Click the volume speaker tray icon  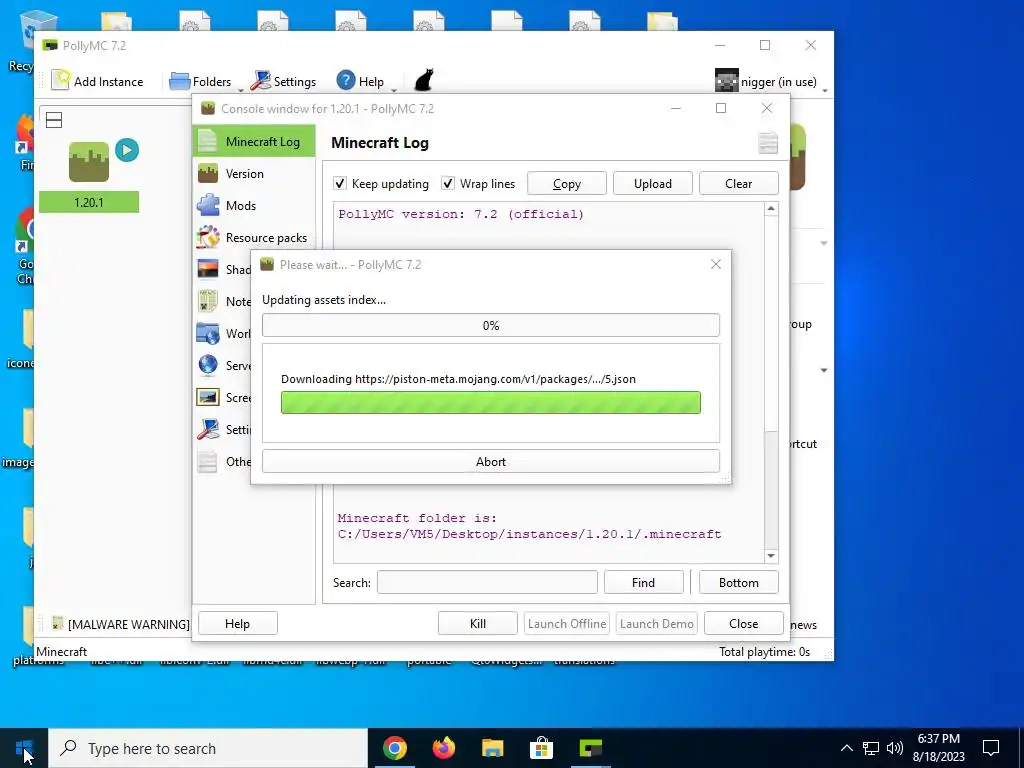point(895,748)
